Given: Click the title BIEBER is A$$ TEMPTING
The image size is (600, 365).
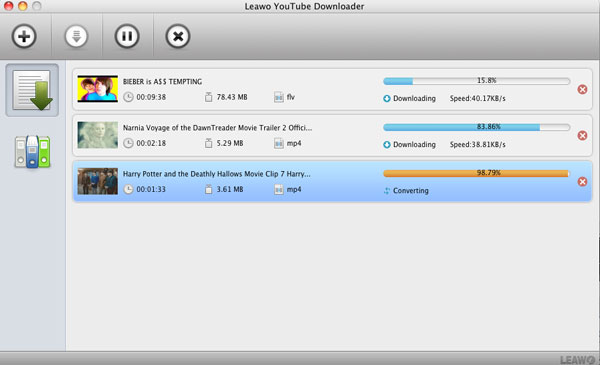Looking at the screenshot, I should (162, 81).
